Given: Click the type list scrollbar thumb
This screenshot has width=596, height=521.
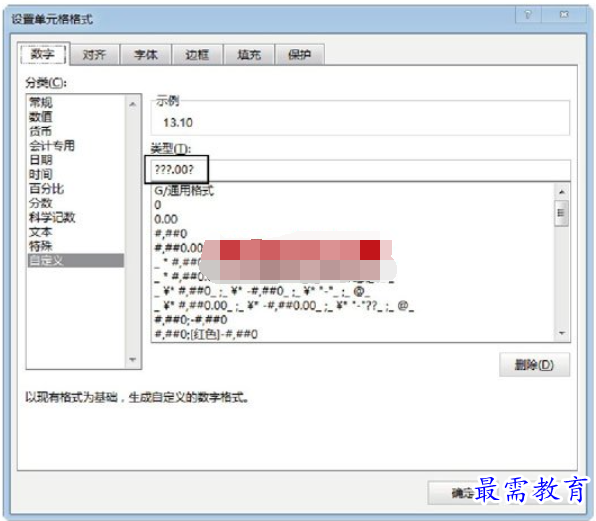Looking at the screenshot, I should point(561,213).
